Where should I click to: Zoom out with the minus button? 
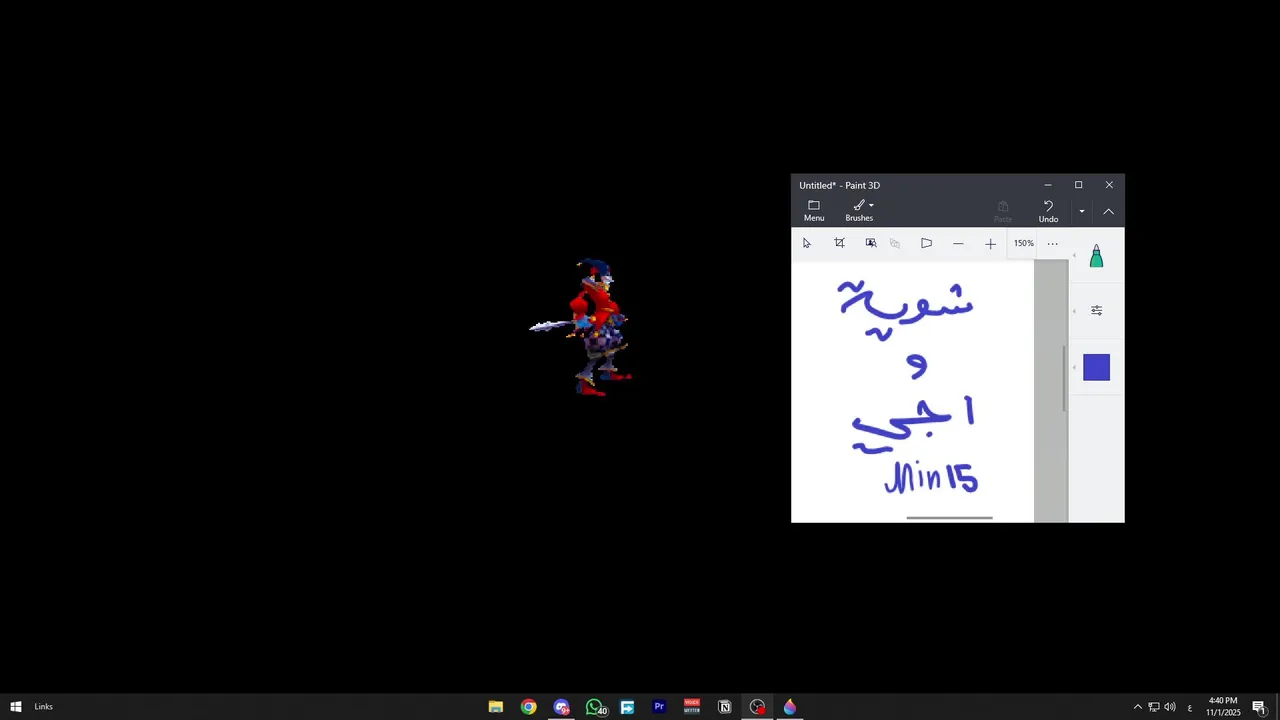[958, 243]
